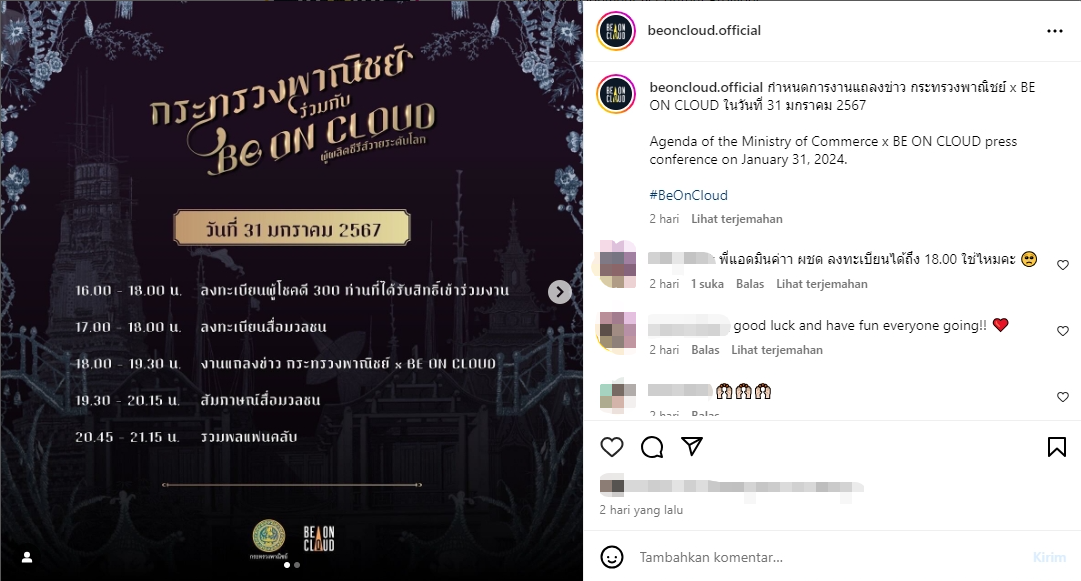Screen dimensions: 1081x581
Task: Reply with 'Balas' to the good luck comment
Action: 705,349
